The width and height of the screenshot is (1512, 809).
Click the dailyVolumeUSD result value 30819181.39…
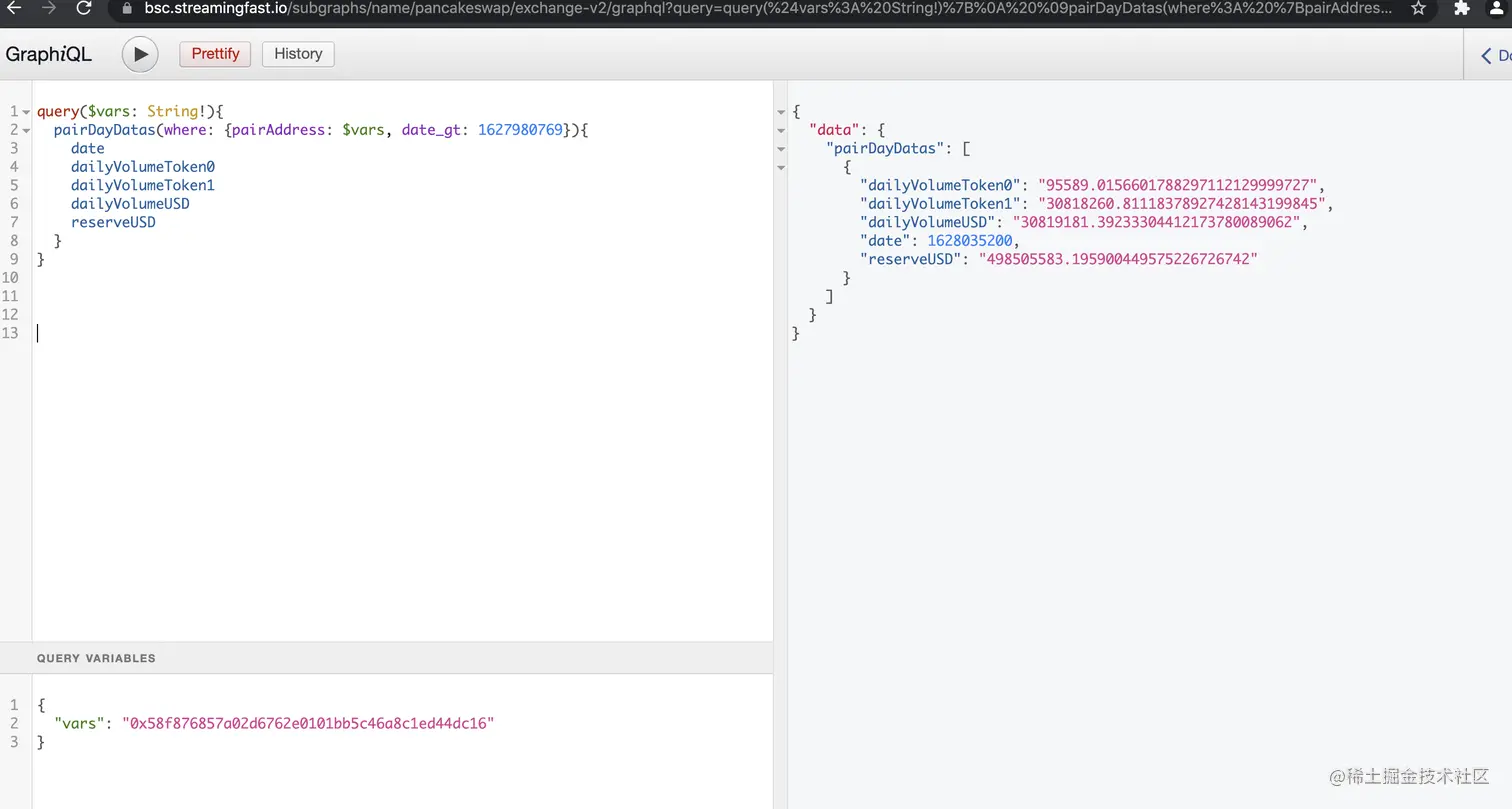coord(1159,222)
